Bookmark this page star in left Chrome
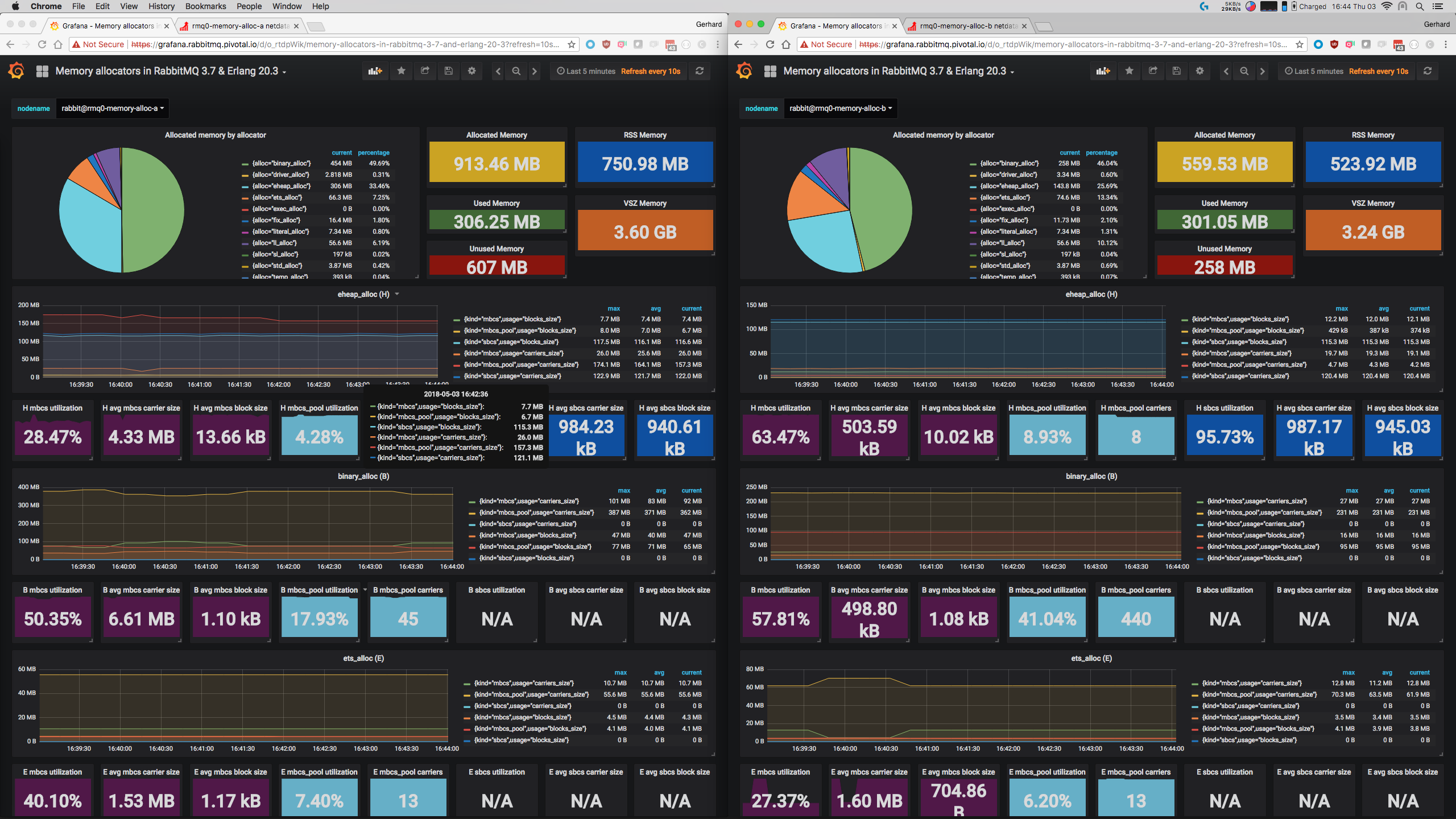This screenshot has height=819, width=1456. [x=572, y=44]
